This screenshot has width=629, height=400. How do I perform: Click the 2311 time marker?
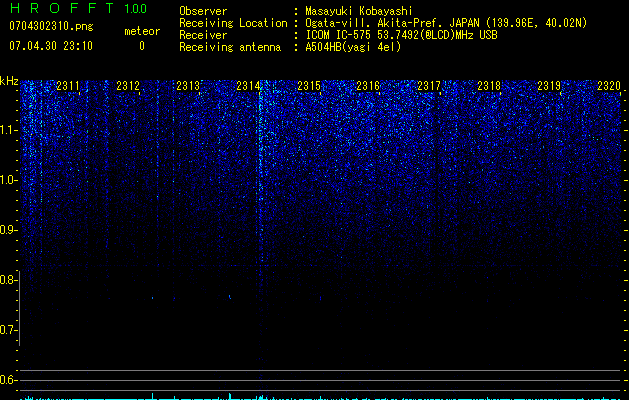pos(68,85)
